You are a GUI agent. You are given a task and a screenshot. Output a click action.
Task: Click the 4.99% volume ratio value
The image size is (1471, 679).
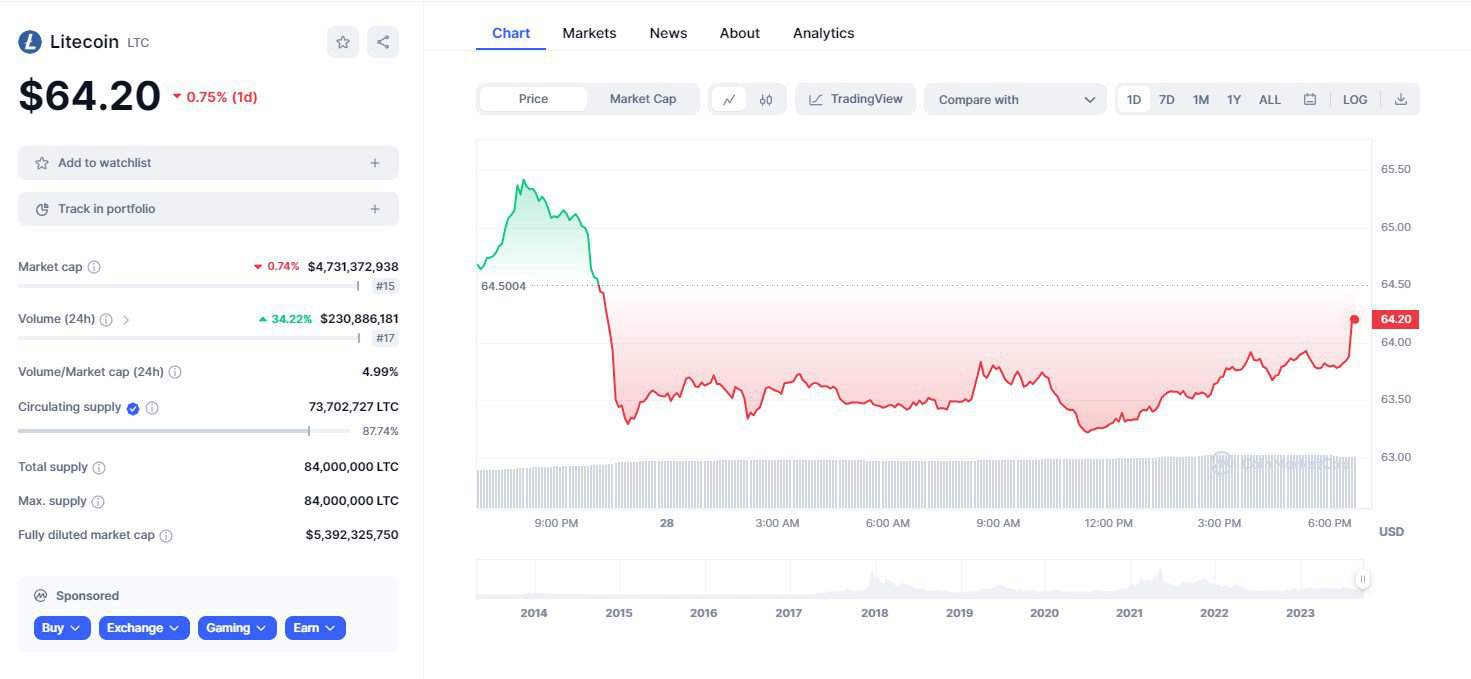click(380, 372)
